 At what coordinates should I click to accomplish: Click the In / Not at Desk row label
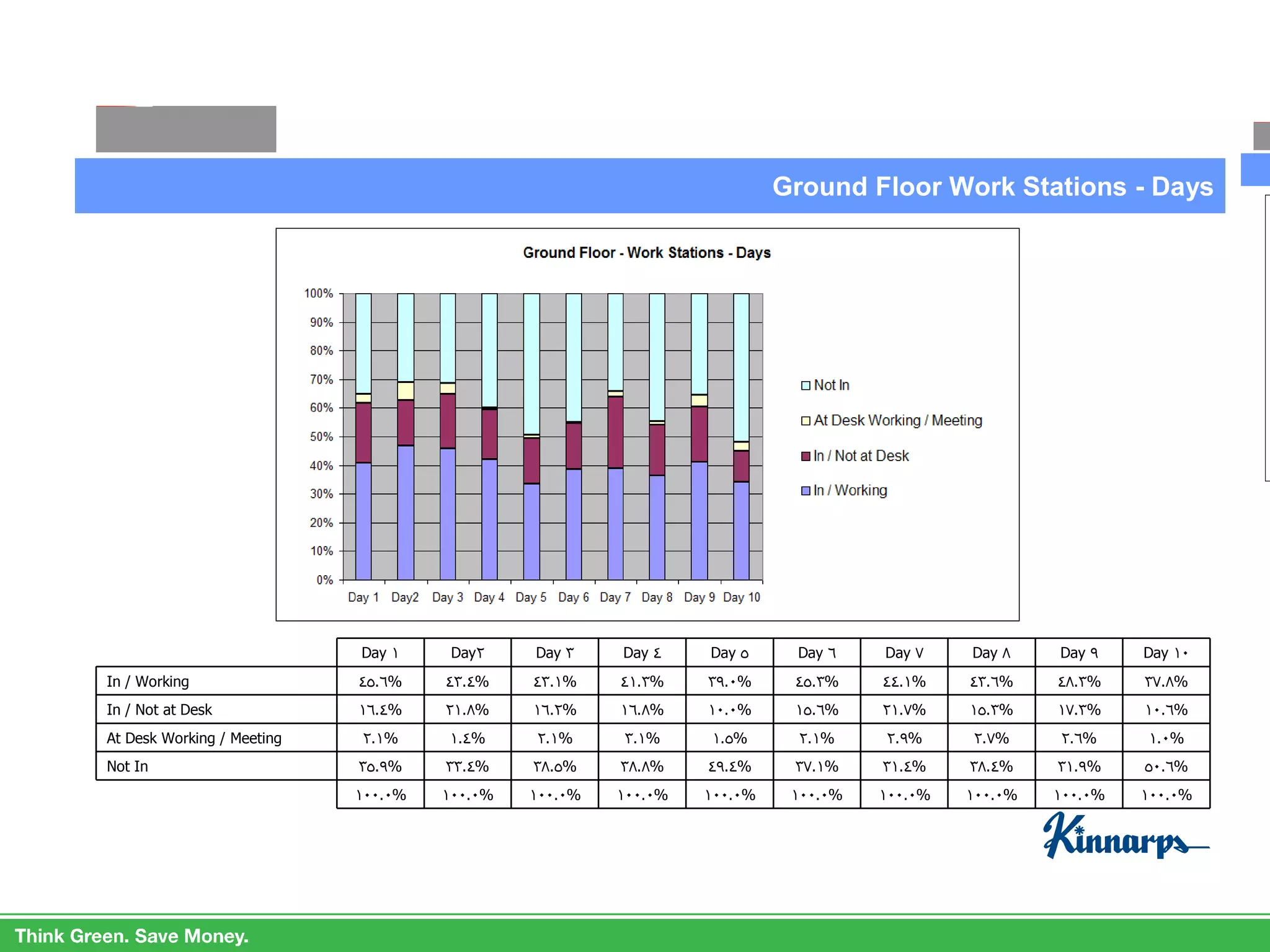click(159, 710)
